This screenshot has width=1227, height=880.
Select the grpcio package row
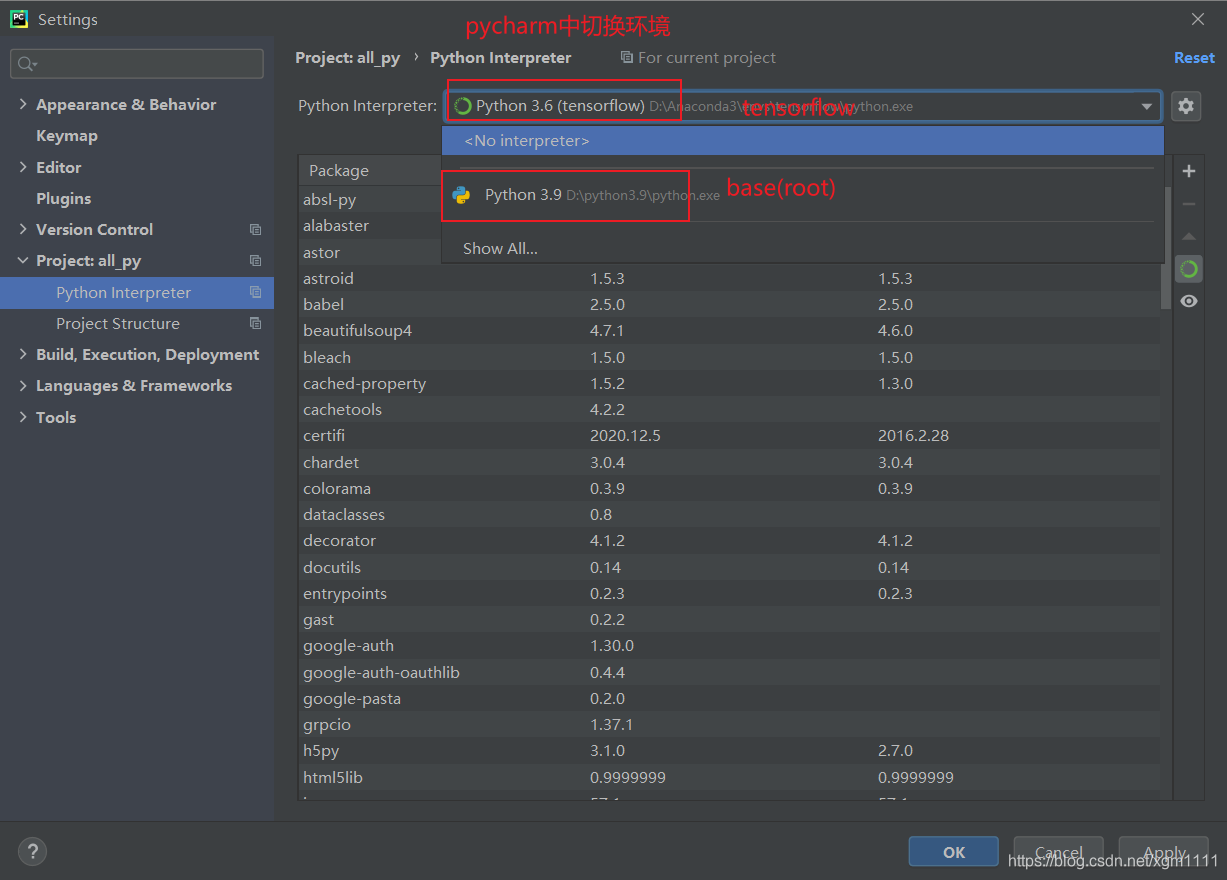pyautogui.click(x=731, y=725)
